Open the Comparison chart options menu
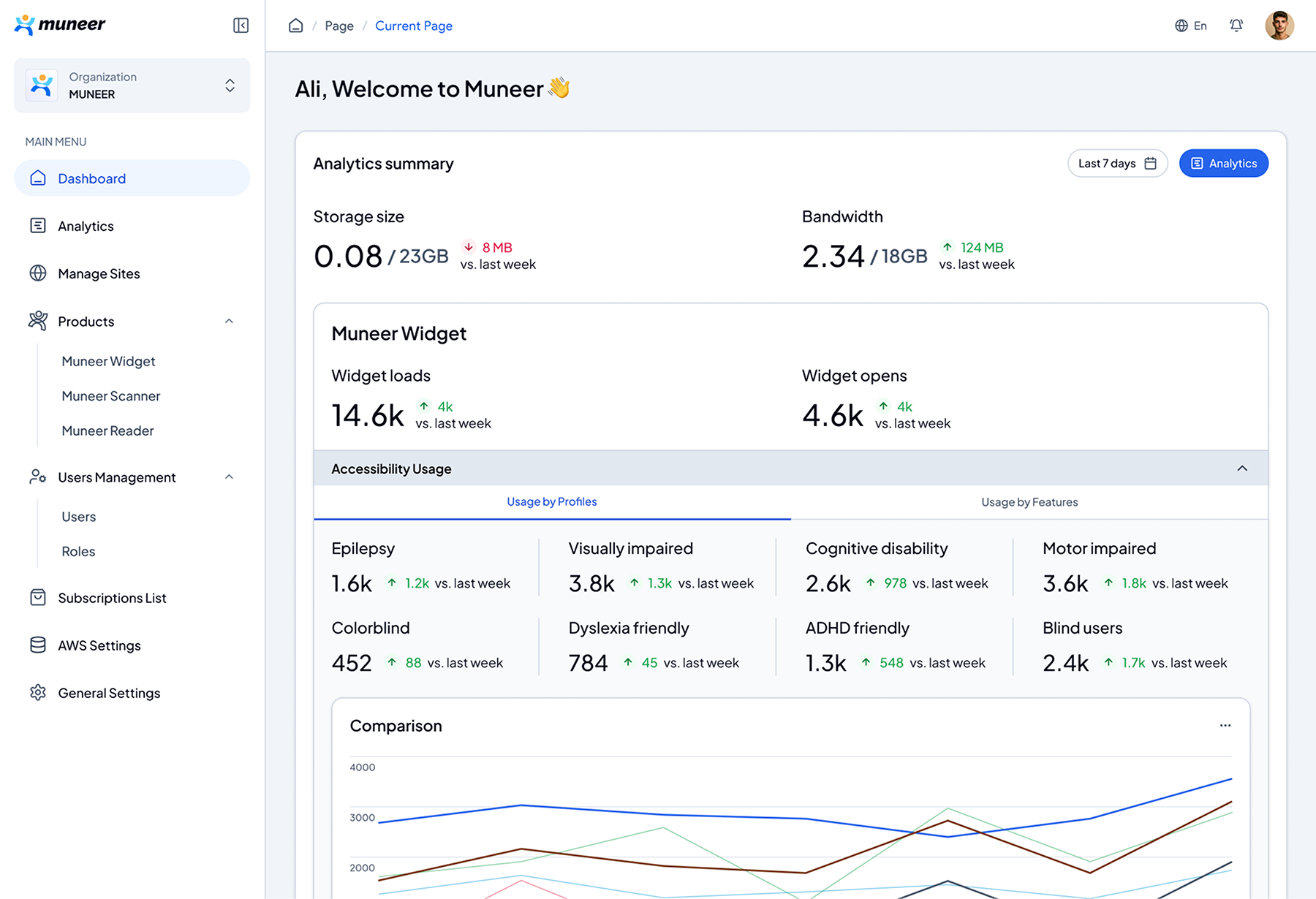This screenshot has height=899, width=1316. tap(1225, 726)
